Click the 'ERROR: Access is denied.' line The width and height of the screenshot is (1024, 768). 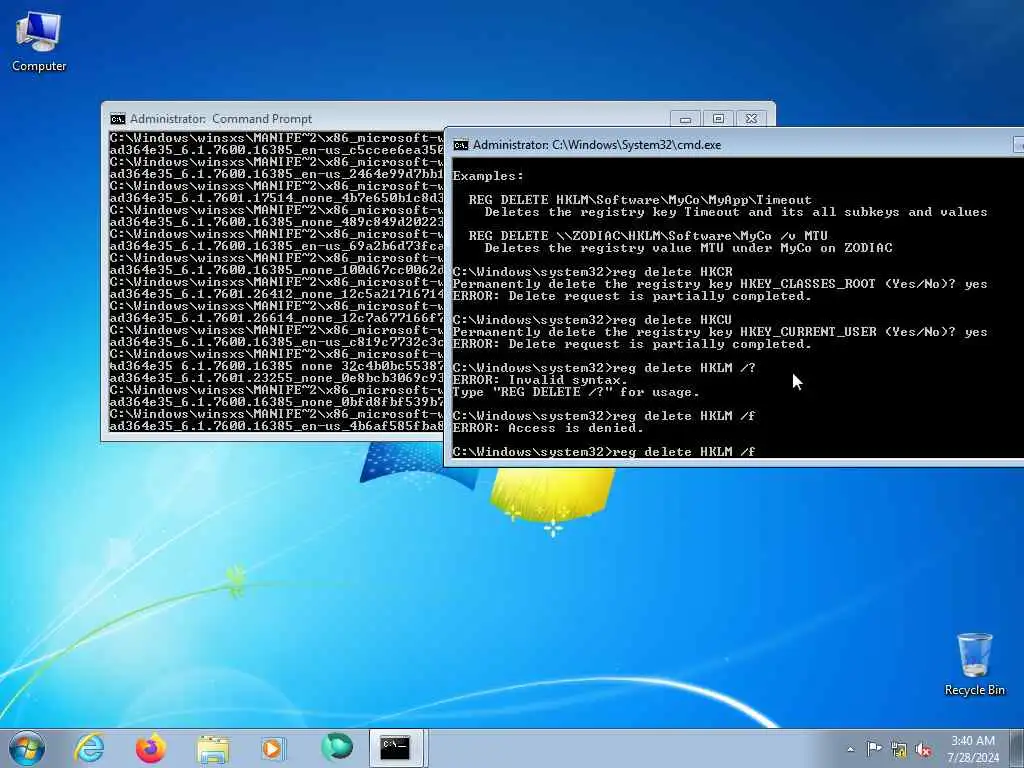click(x=548, y=428)
